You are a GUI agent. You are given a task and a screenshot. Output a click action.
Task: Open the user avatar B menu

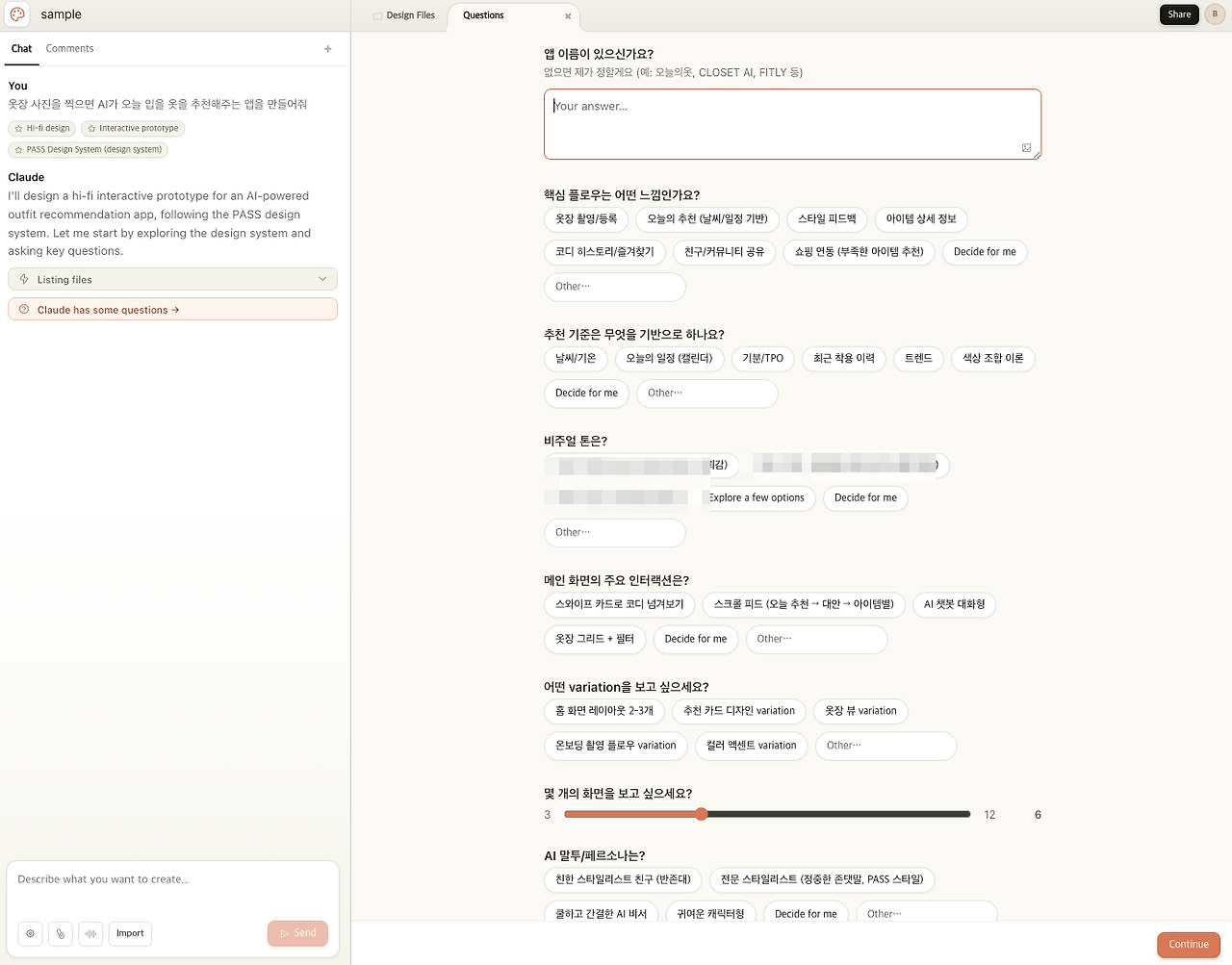1215,14
